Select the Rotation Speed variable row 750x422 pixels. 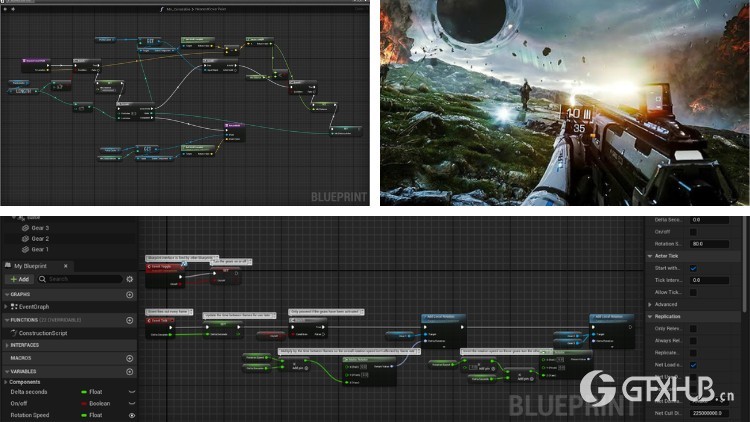pos(69,415)
